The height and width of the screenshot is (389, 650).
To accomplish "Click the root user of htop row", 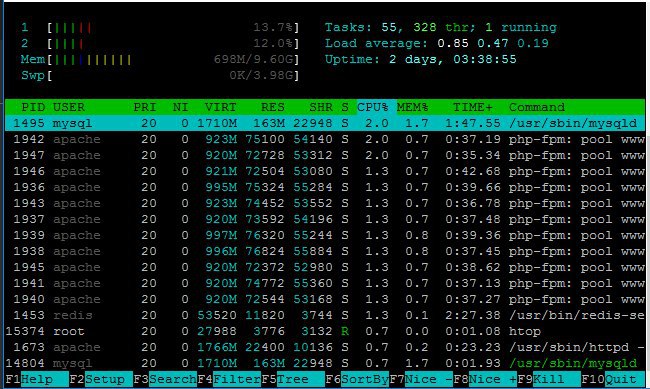I will (x=69, y=331).
